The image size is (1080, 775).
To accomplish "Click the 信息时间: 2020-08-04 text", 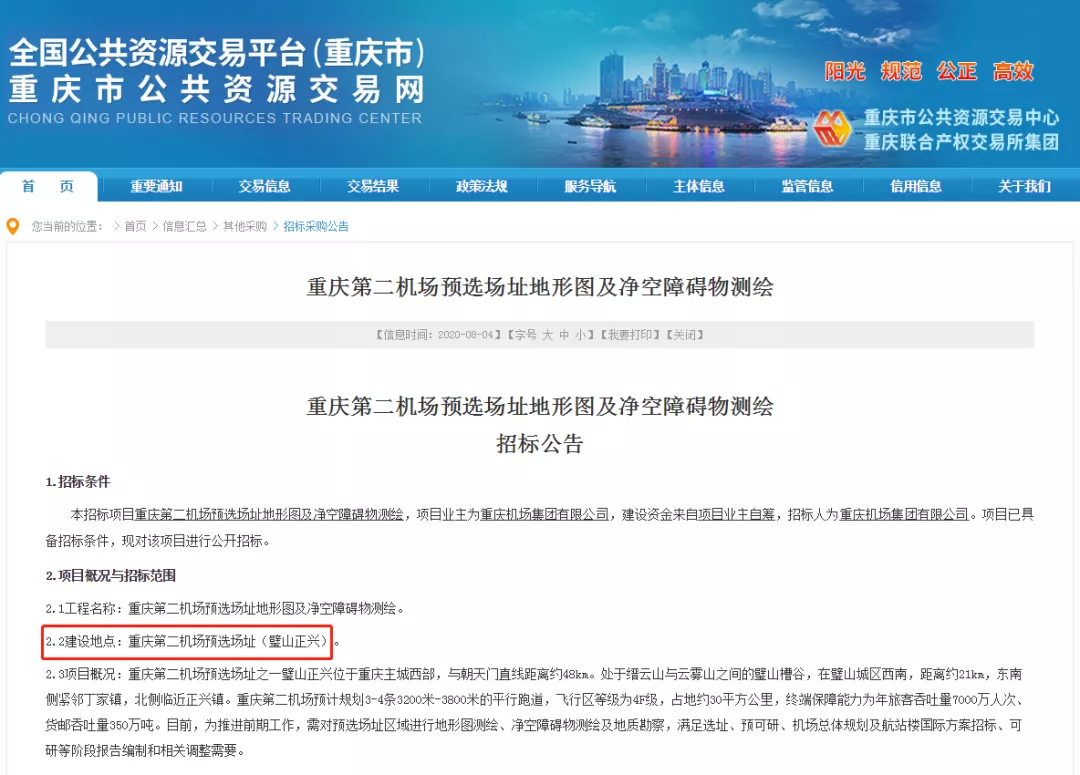I will coord(438,335).
